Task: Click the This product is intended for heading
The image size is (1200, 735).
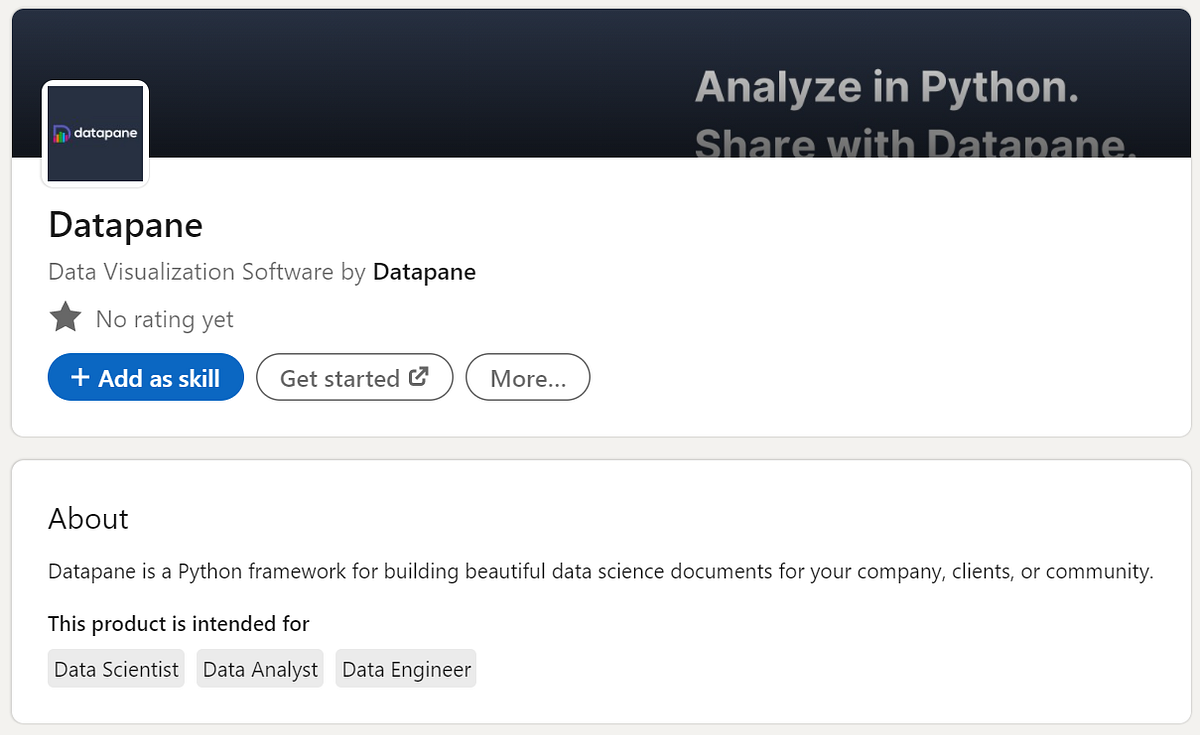Action: (x=178, y=623)
